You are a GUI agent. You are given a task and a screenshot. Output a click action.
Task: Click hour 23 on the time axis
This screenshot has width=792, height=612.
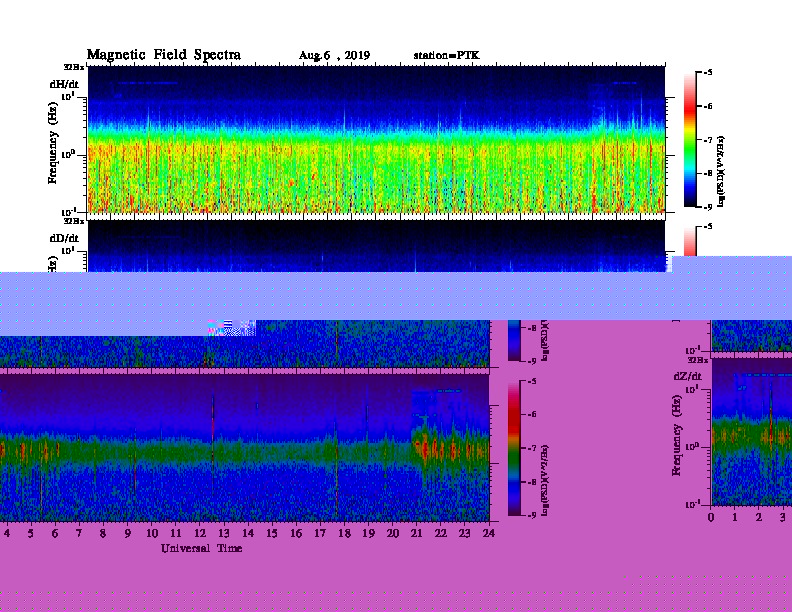464,533
